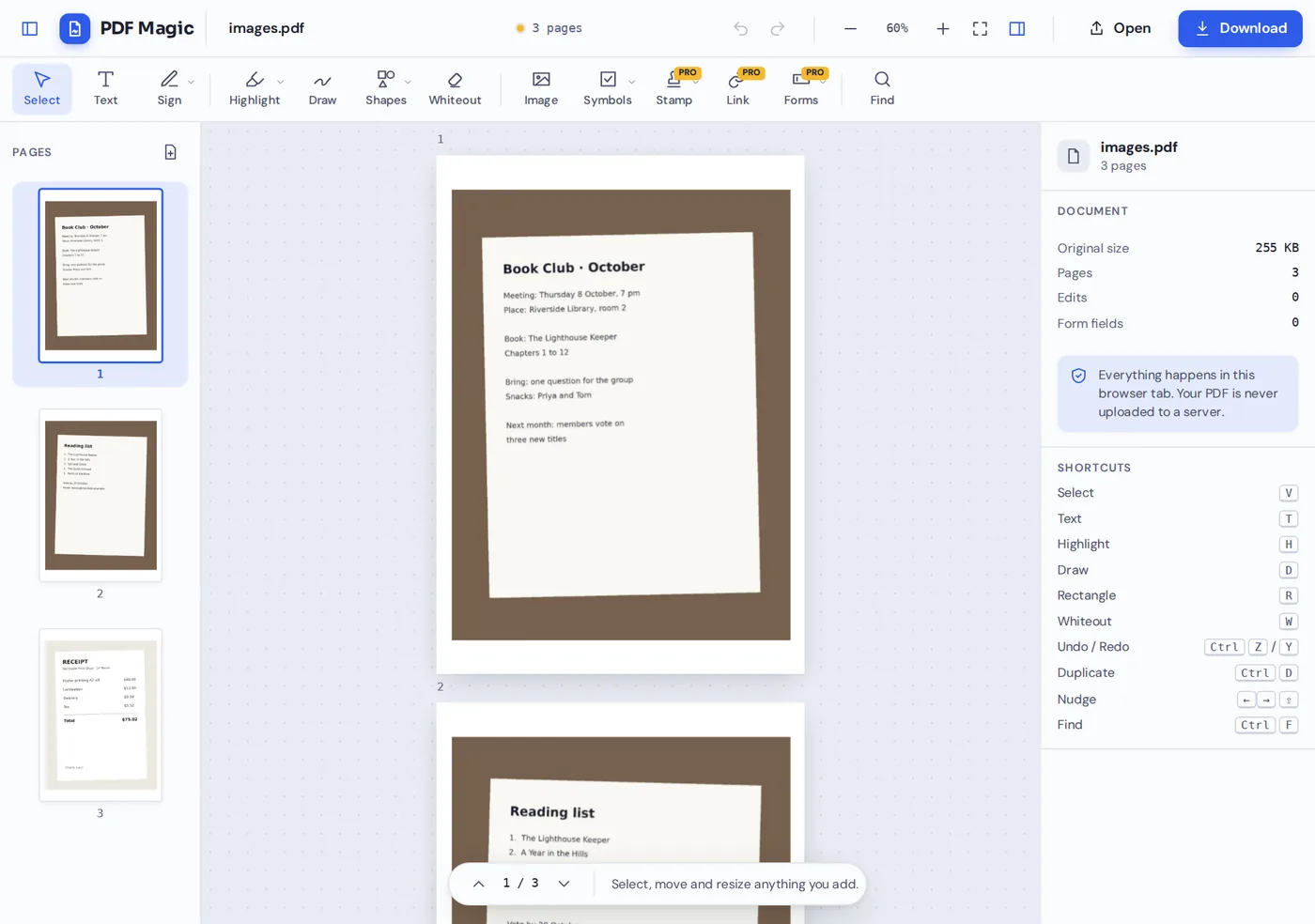Go to next page with down chevron
Viewport: 1315px width, 924px height.
[564, 884]
